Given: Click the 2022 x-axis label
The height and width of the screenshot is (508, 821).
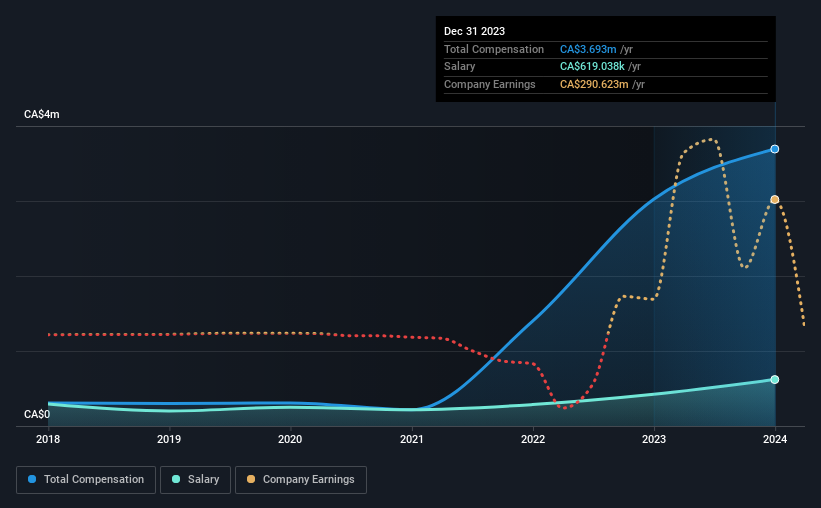Looking at the screenshot, I should (533, 439).
